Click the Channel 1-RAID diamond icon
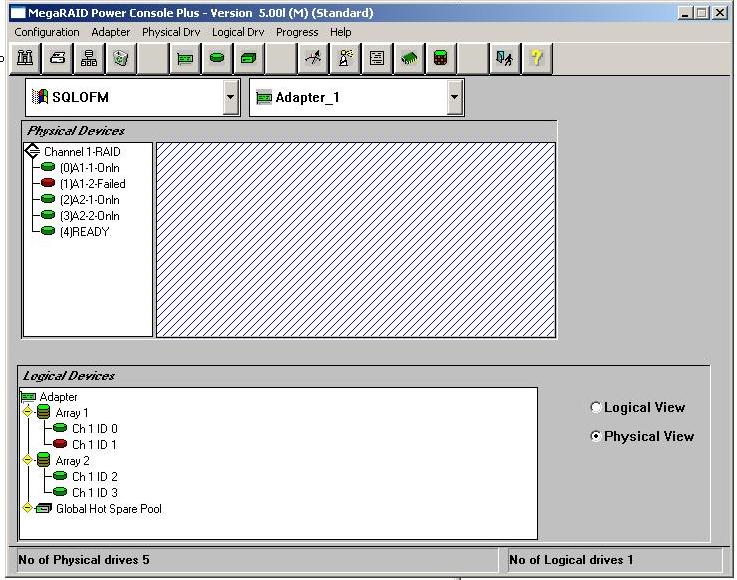737x580 pixels. [32, 151]
